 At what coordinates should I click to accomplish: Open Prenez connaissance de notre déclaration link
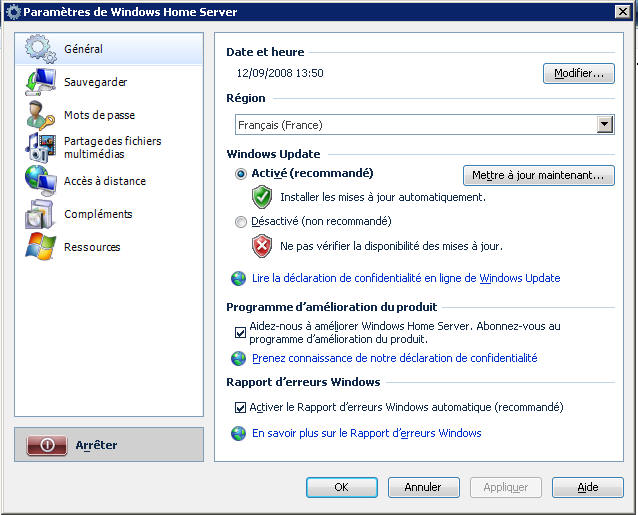coord(395,358)
